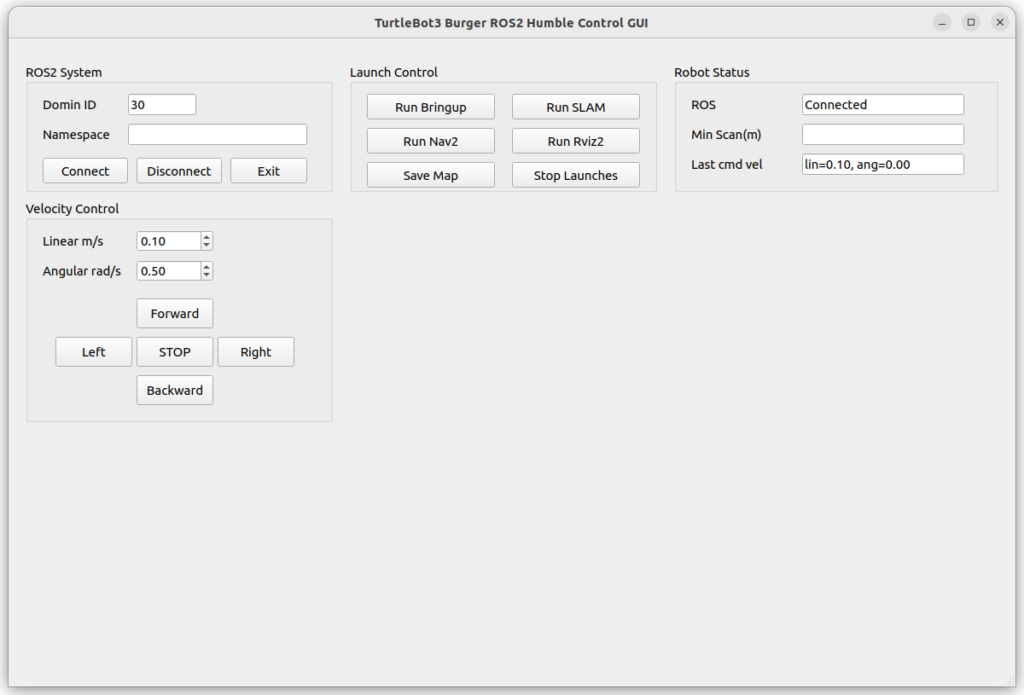This screenshot has width=1024, height=695.
Task: Launch Run Nav2
Action: click(430, 141)
